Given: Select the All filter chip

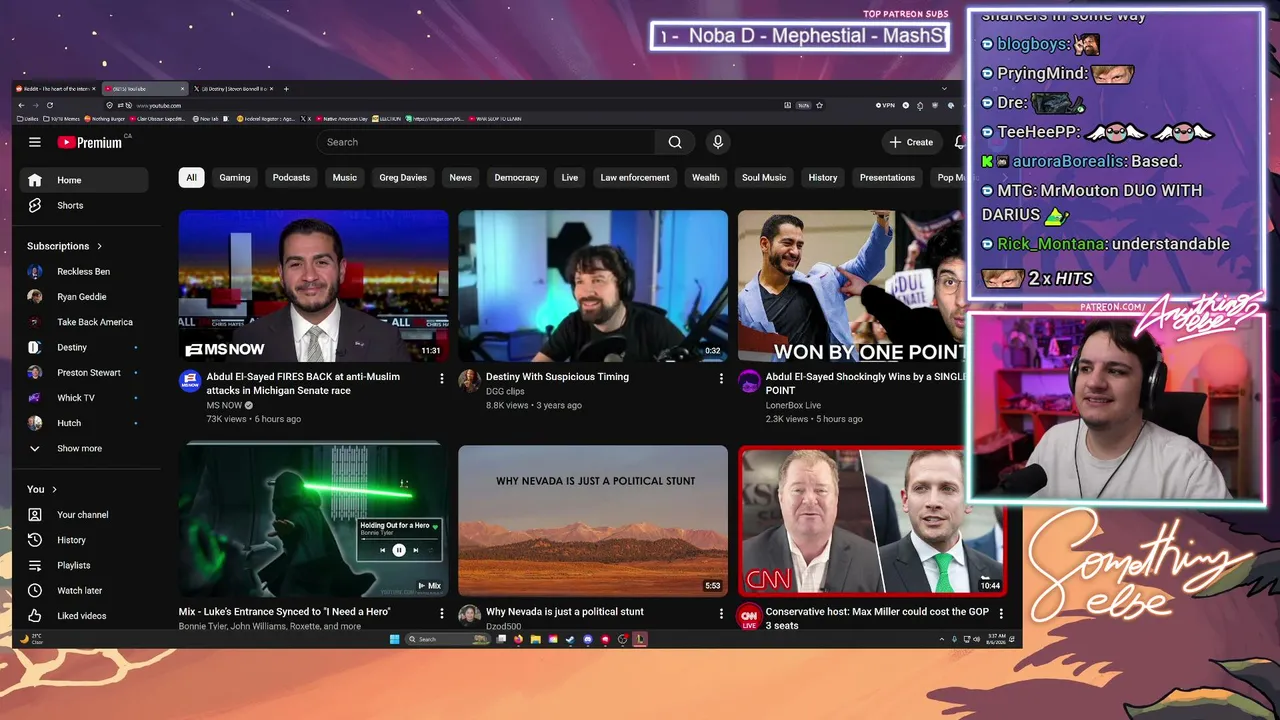Looking at the screenshot, I should coord(191,178).
